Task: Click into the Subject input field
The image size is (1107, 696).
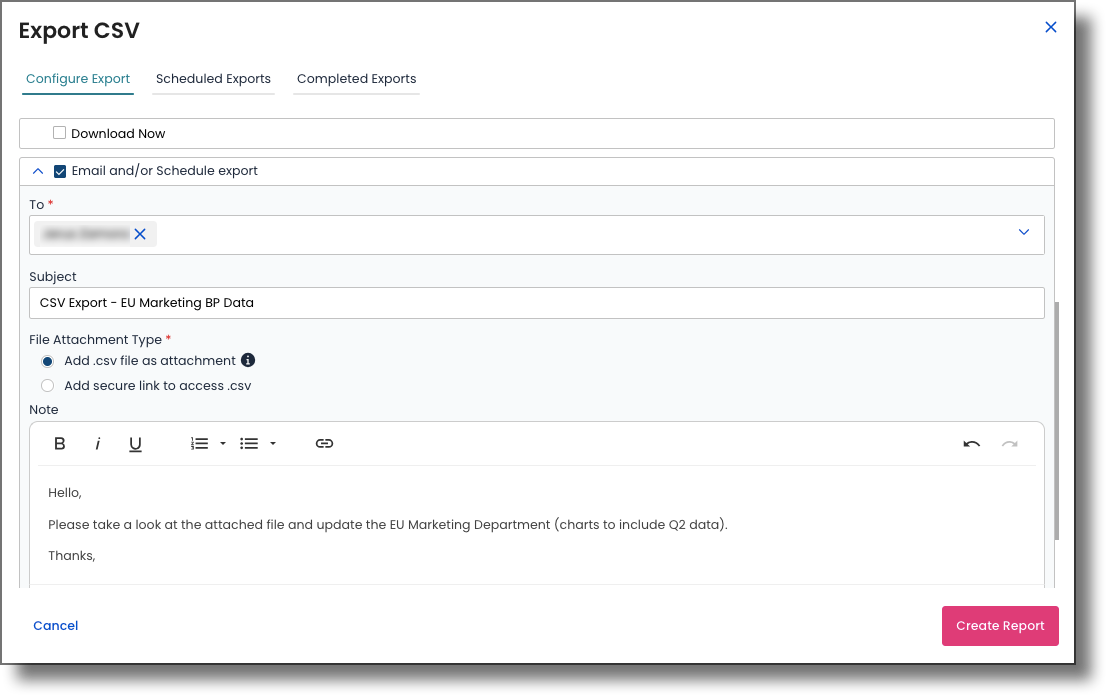Action: (400, 302)
